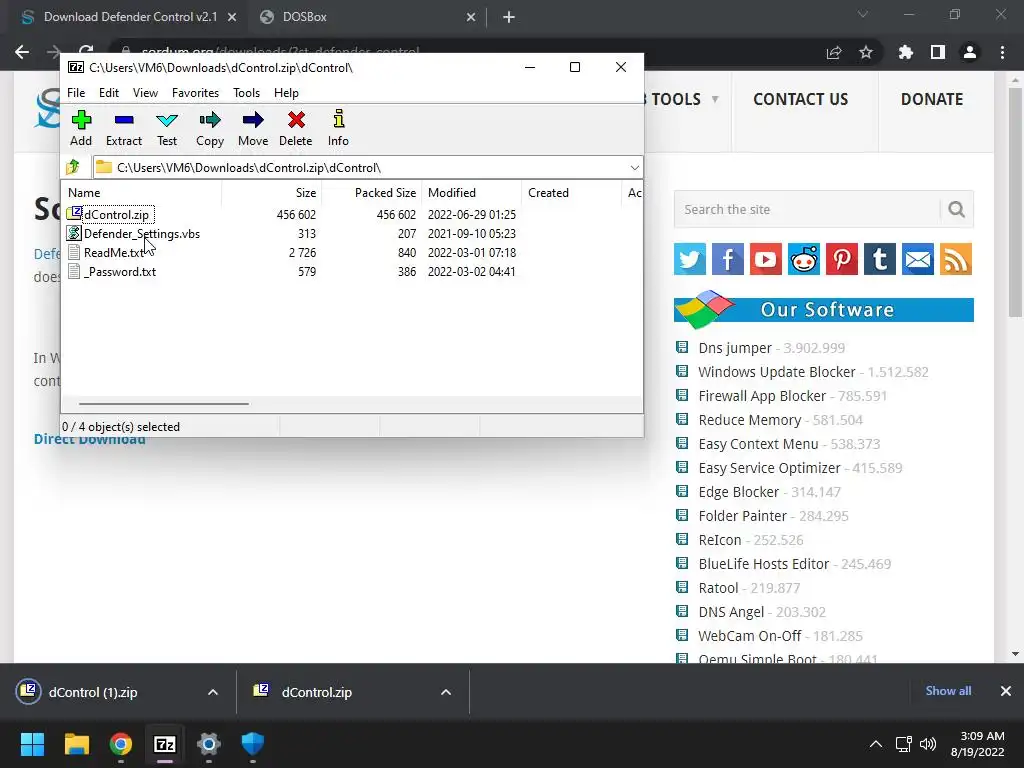Sort by the Modified column header
Viewport: 1024px width, 768px height.
click(x=472, y=193)
